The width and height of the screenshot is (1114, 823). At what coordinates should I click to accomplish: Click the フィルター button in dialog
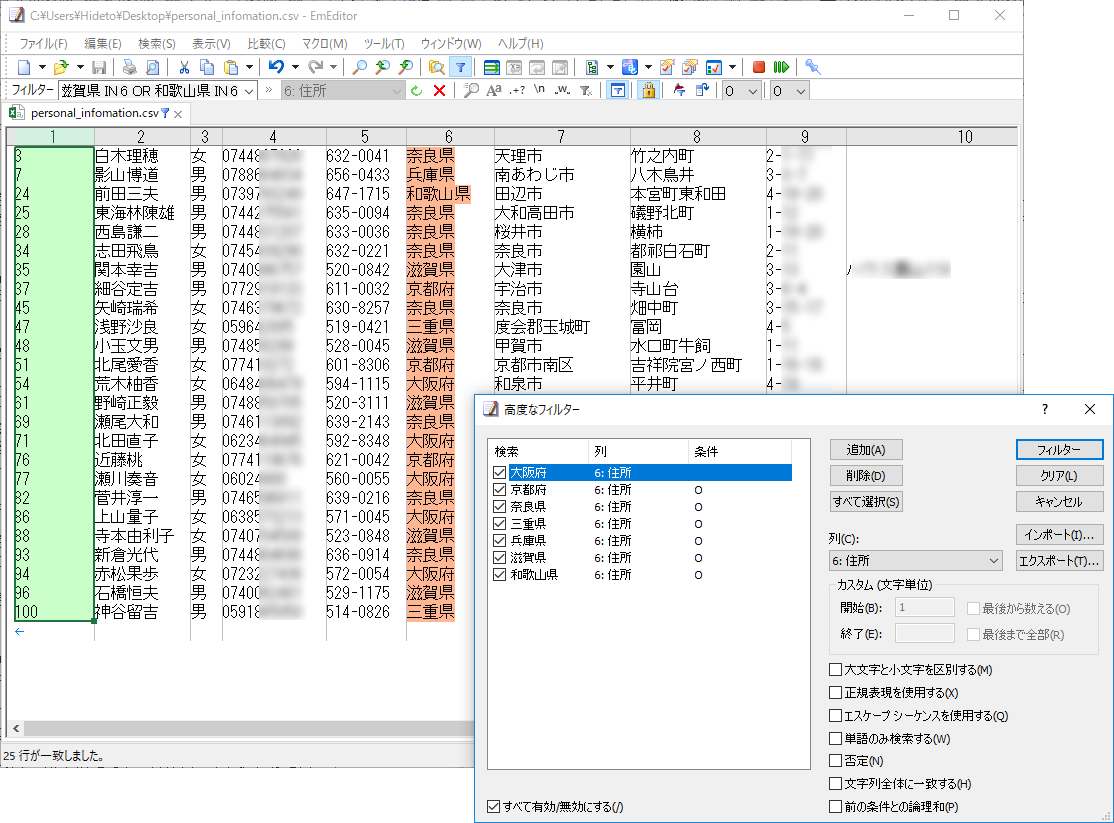tap(1059, 450)
